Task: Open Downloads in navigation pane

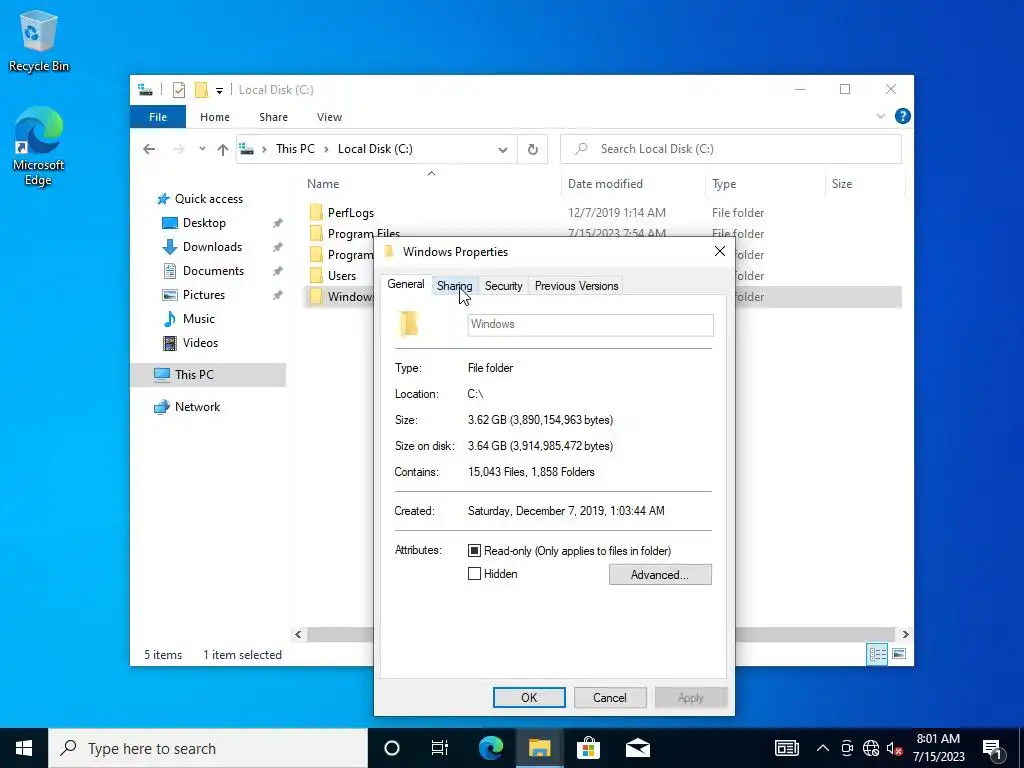Action: (x=212, y=247)
